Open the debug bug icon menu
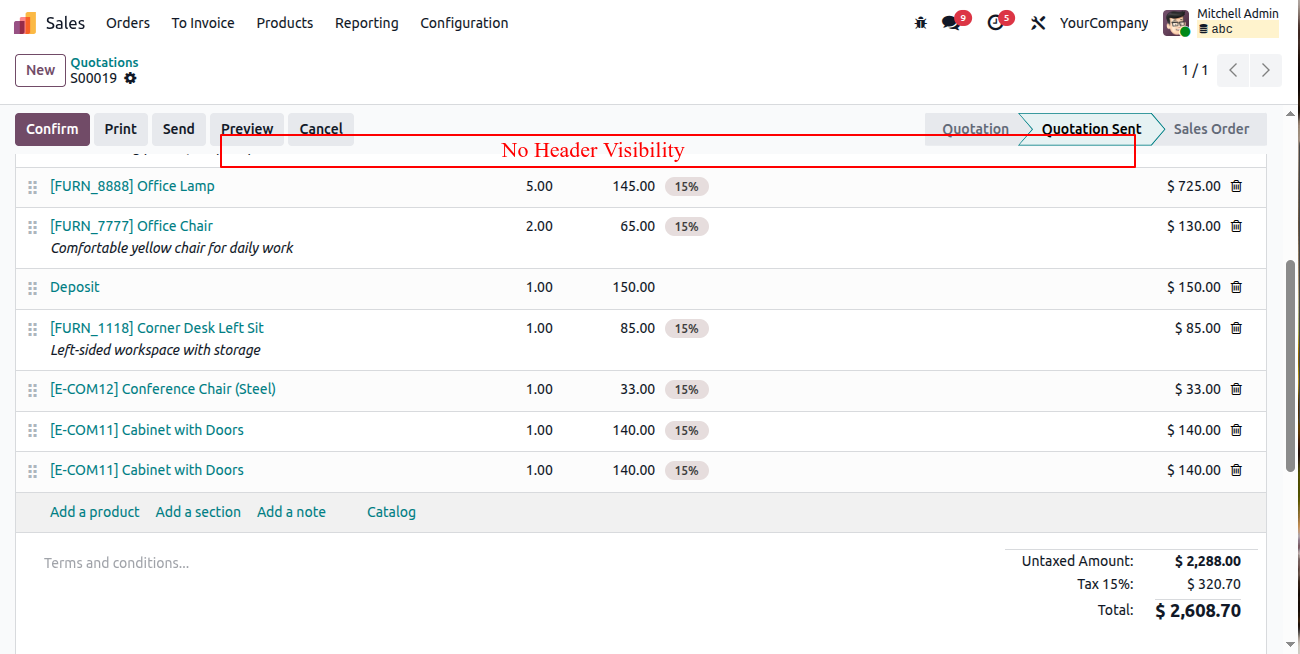This screenshot has height=654, width=1300. (x=921, y=22)
